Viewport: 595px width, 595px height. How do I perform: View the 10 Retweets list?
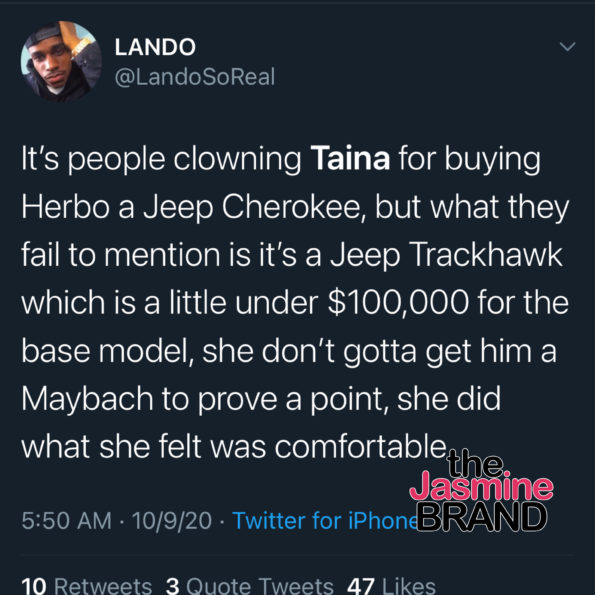pyautogui.click(x=87, y=586)
